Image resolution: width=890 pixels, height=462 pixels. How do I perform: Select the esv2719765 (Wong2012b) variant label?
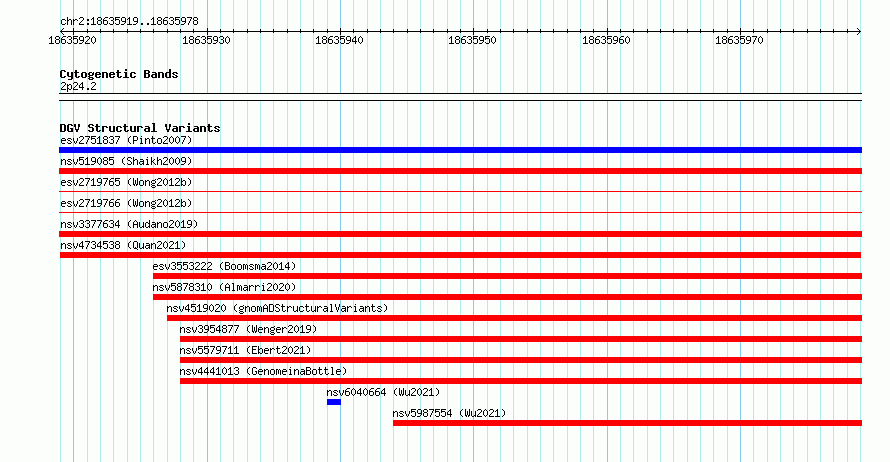(x=126, y=182)
